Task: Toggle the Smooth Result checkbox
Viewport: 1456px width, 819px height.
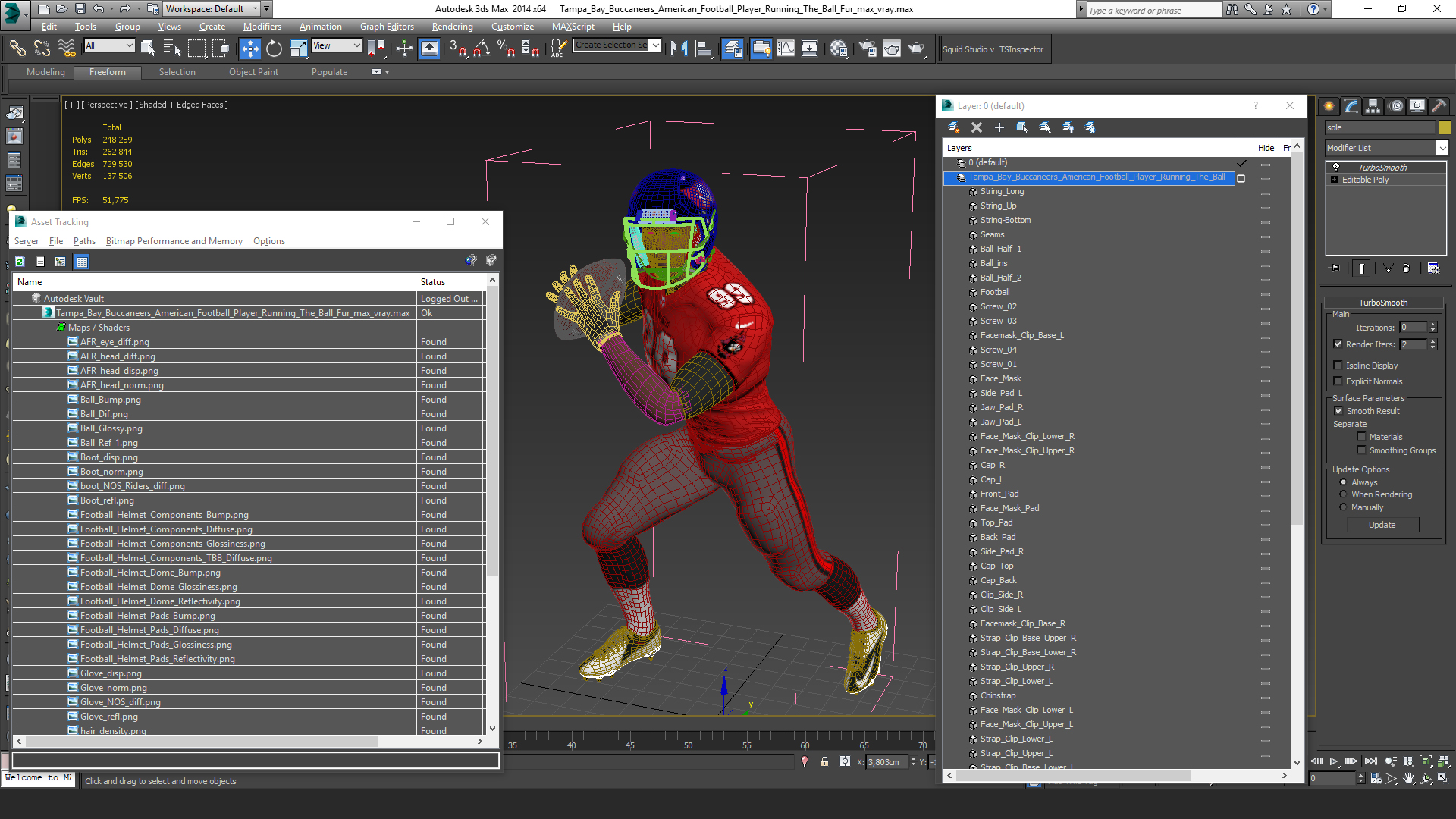Action: 1339,411
